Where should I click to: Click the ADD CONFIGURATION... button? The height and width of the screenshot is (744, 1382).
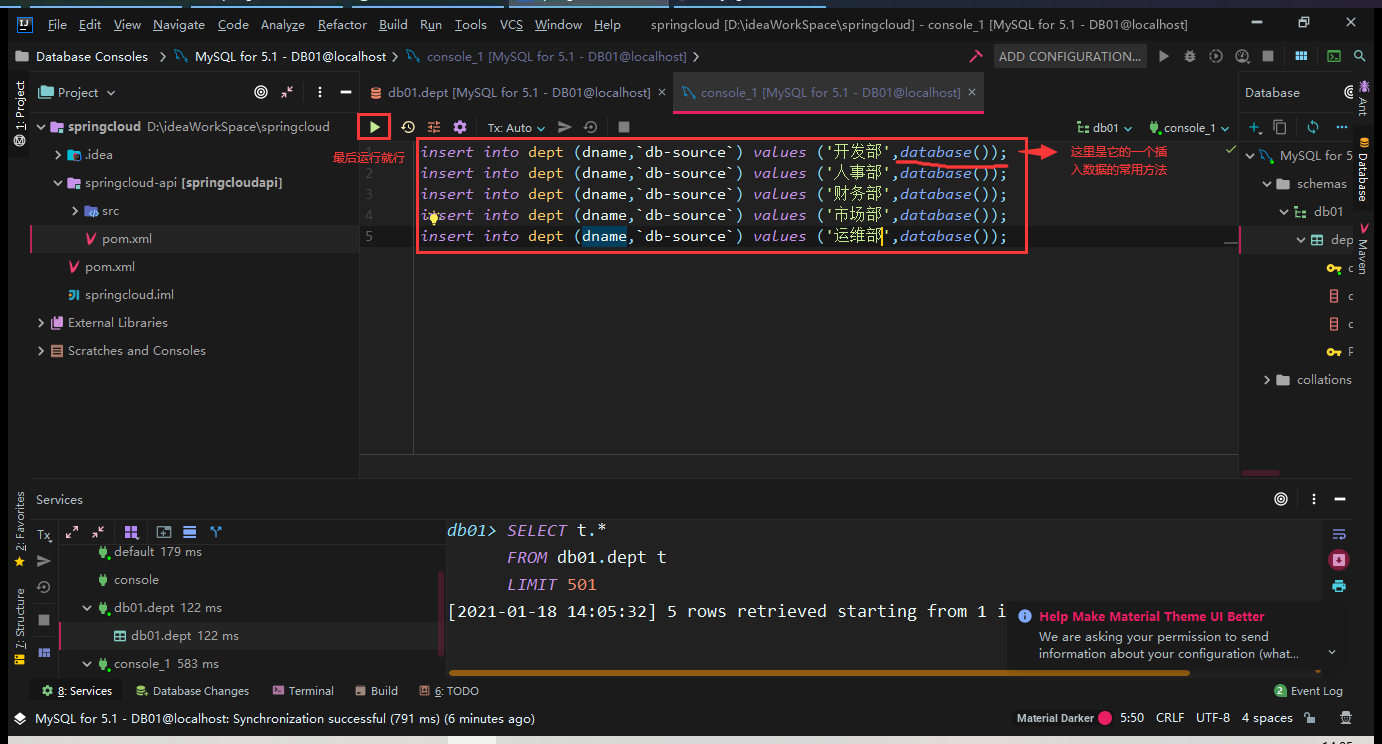click(1069, 57)
